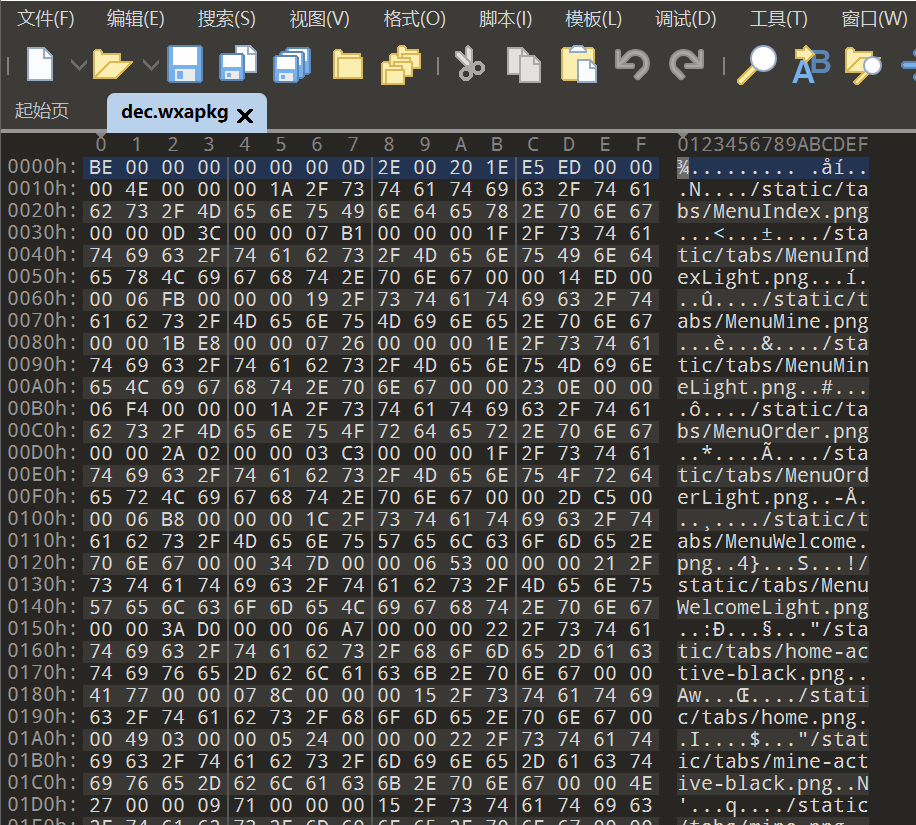Screen dimensions: 916x825
Task: Switch to the 起始页 tab
Action: (x=43, y=111)
